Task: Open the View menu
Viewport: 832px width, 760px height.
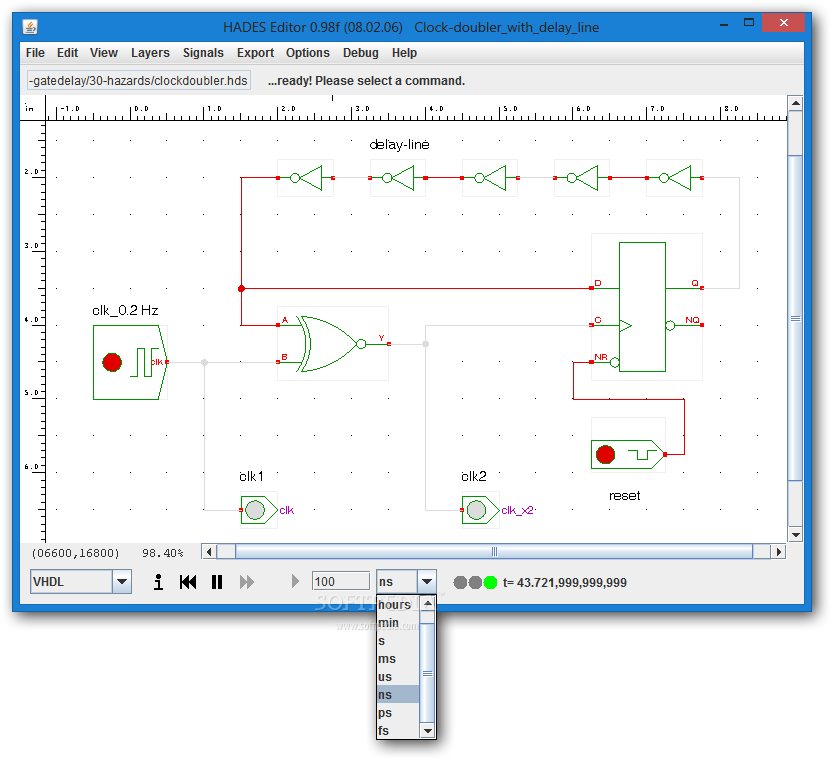Action: [x=103, y=53]
